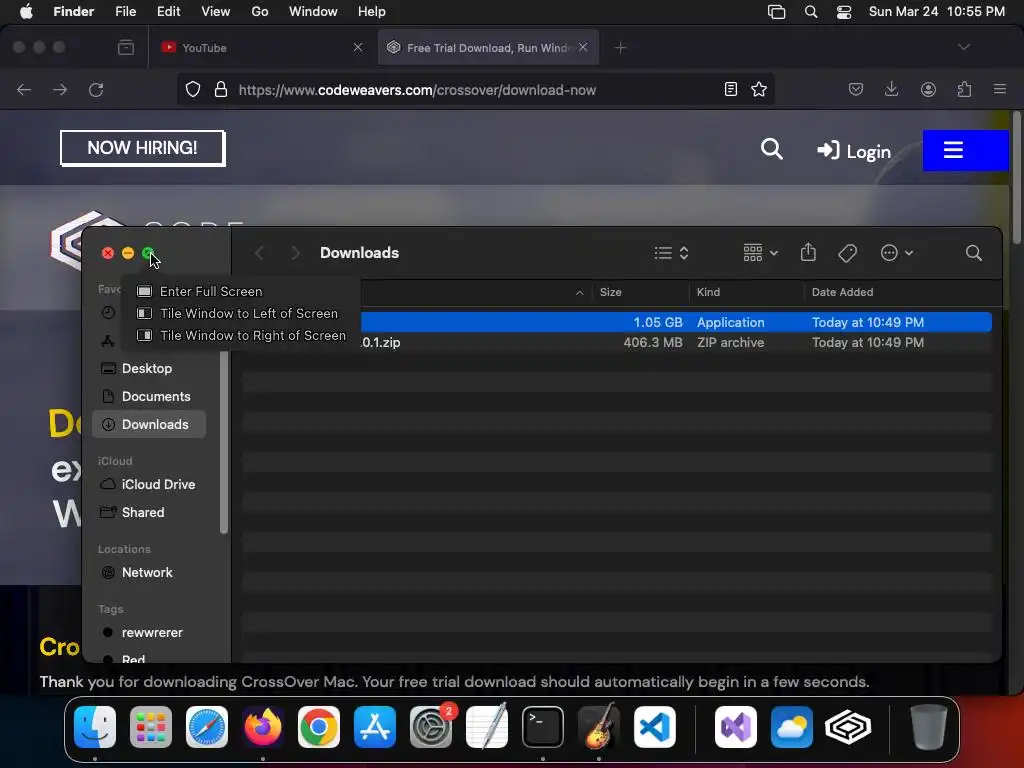Viewport: 1024px width, 768px height.
Task: Open the Window menu in menu bar
Action: pyautogui.click(x=313, y=12)
